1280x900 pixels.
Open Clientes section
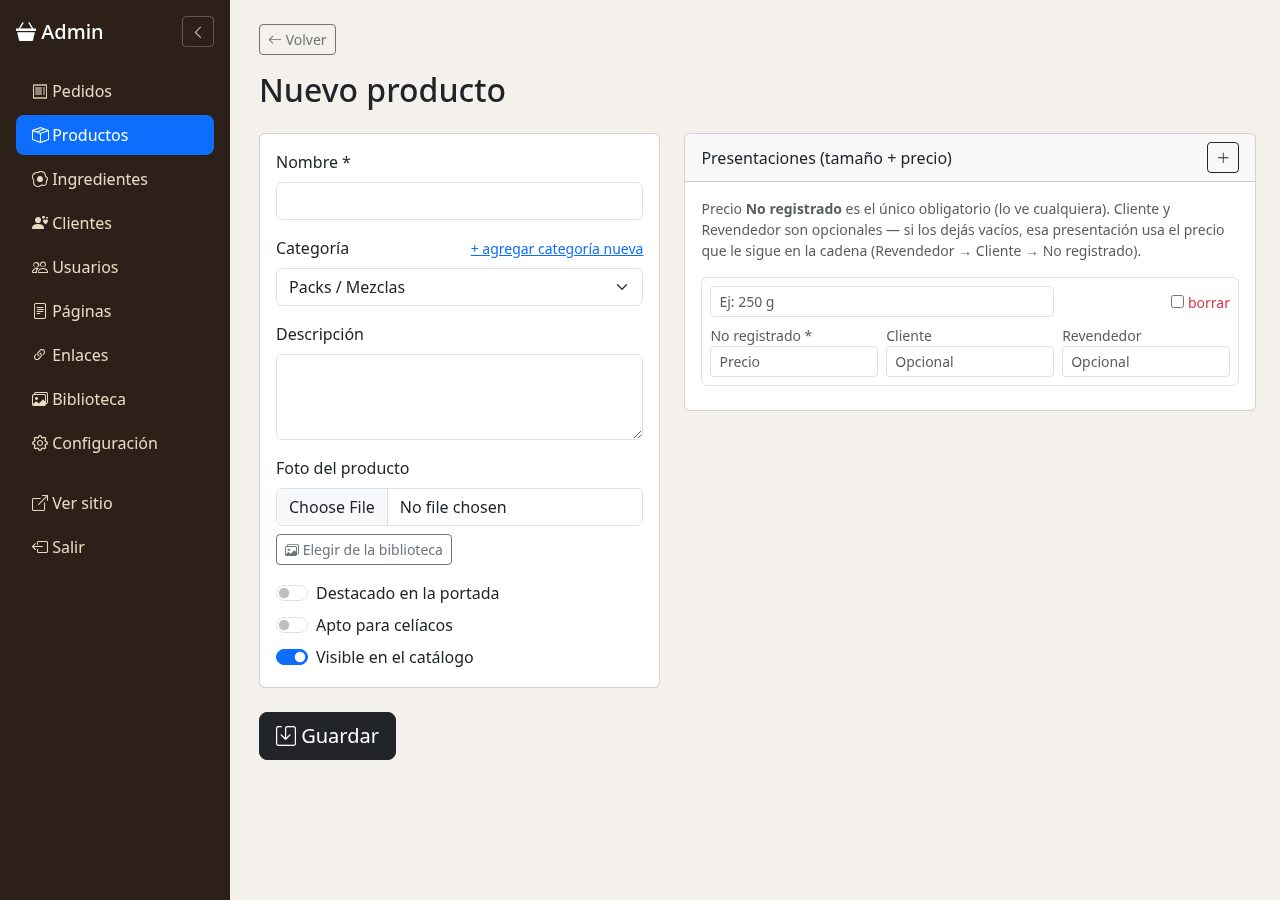pyautogui.click(x=115, y=223)
